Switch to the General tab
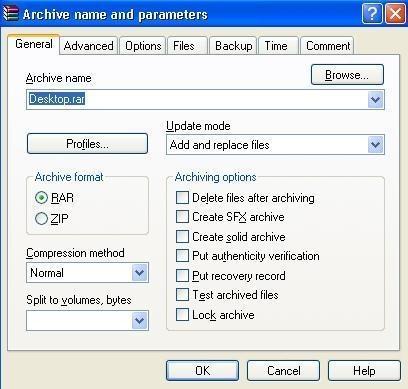The height and width of the screenshot is (389, 408). (34, 44)
